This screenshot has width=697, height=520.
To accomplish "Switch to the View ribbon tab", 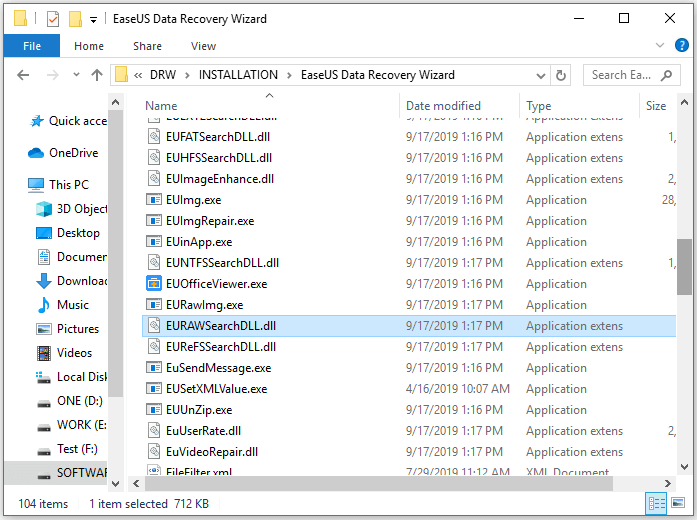I will pos(203,46).
